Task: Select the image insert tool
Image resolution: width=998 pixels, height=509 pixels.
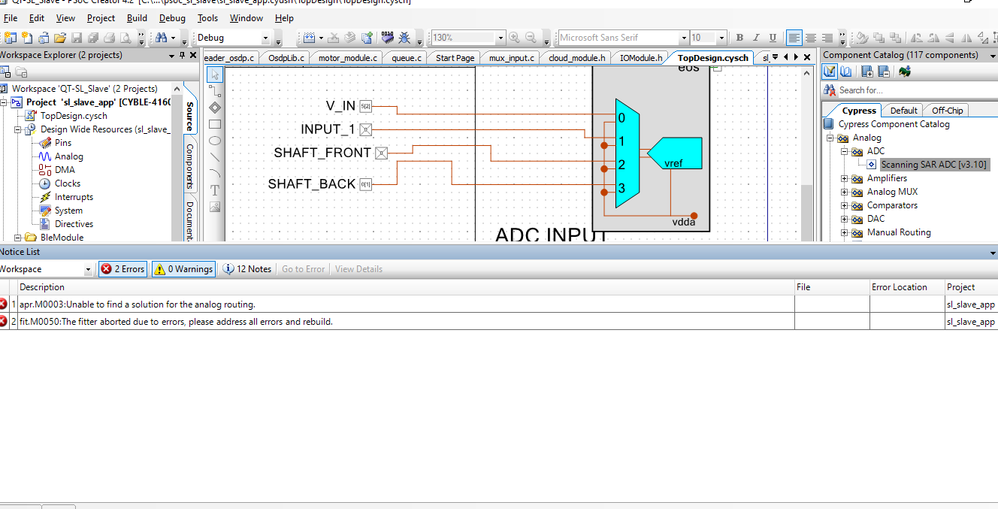Action: point(215,206)
